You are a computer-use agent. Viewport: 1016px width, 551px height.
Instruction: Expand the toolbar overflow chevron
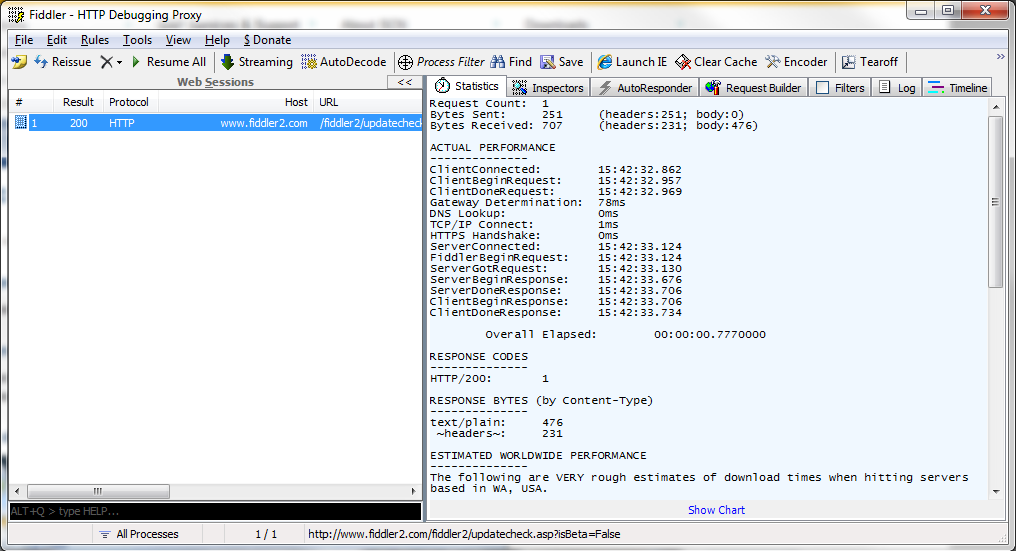[x=1001, y=57]
